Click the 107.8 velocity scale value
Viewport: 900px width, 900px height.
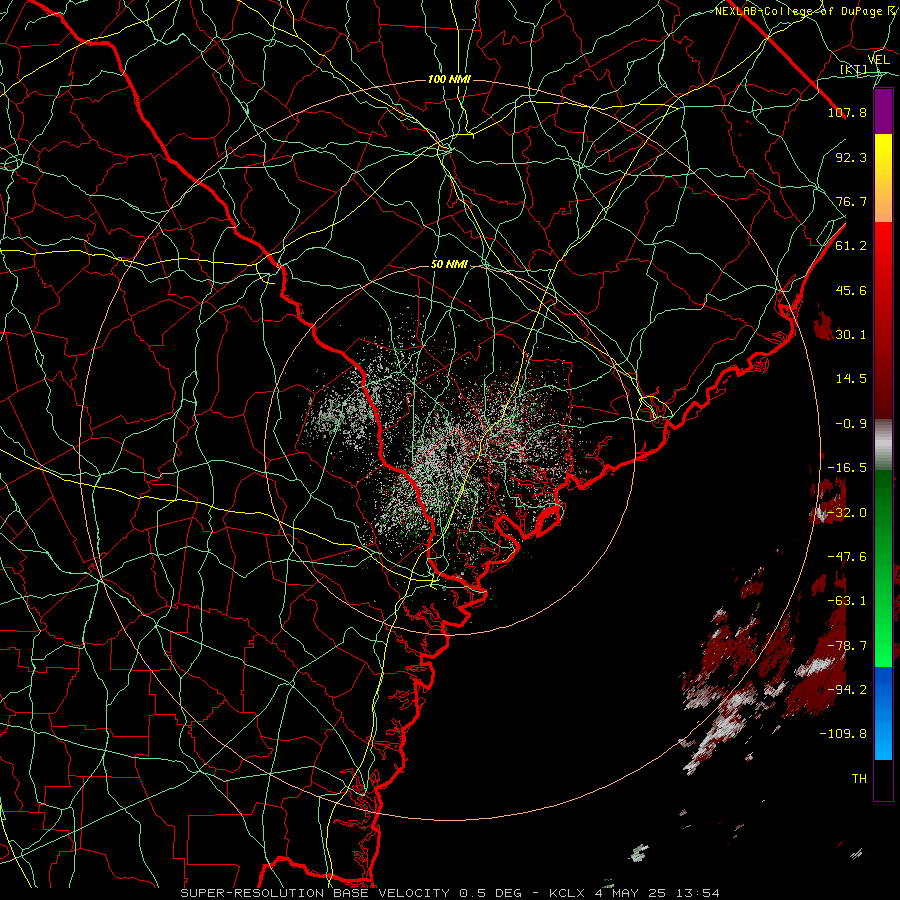[847, 112]
